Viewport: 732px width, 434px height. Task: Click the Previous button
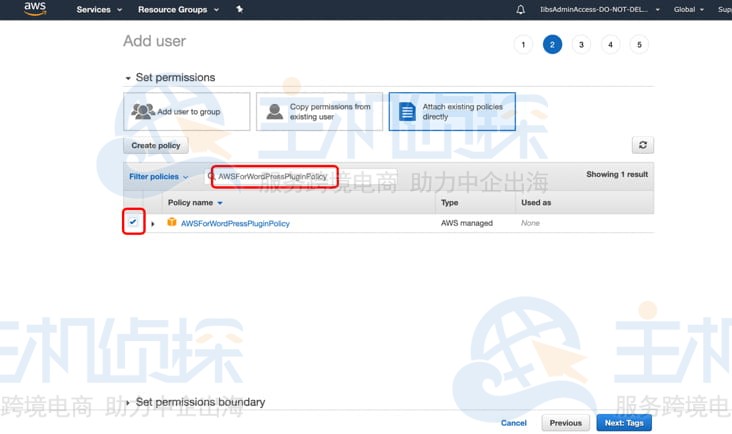(x=565, y=423)
